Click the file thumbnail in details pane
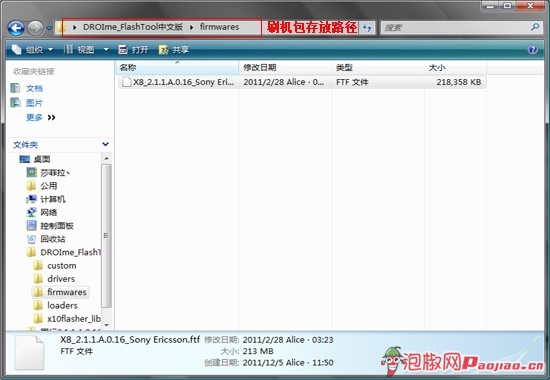 (29, 353)
